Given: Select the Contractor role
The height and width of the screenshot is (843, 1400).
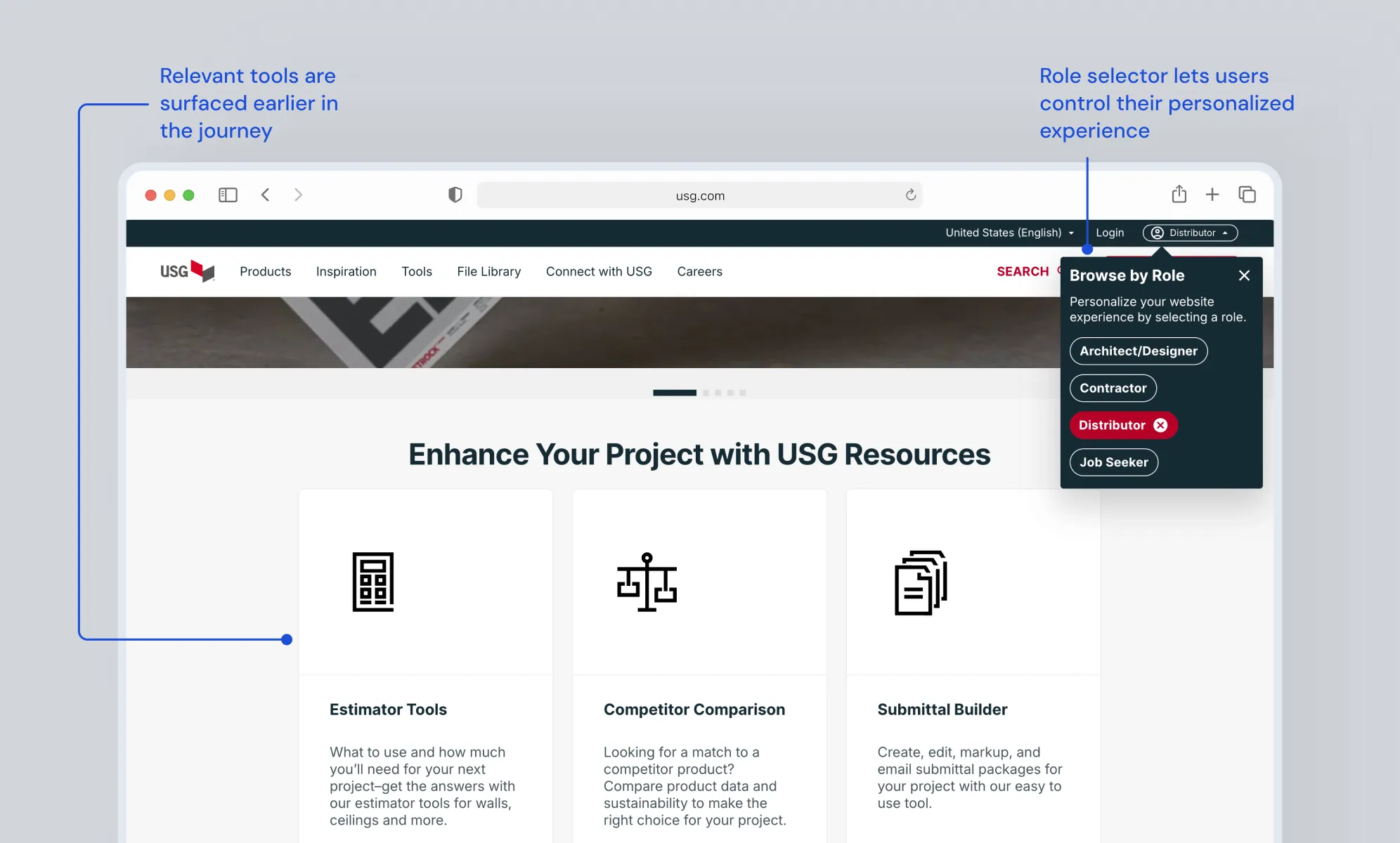Looking at the screenshot, I should pyautogui.click(x=1113, y=388).
